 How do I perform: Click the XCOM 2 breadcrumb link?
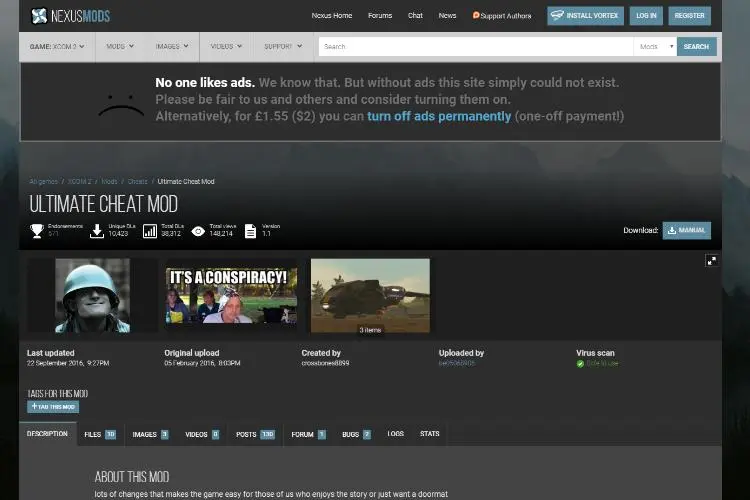coord(79,182)
